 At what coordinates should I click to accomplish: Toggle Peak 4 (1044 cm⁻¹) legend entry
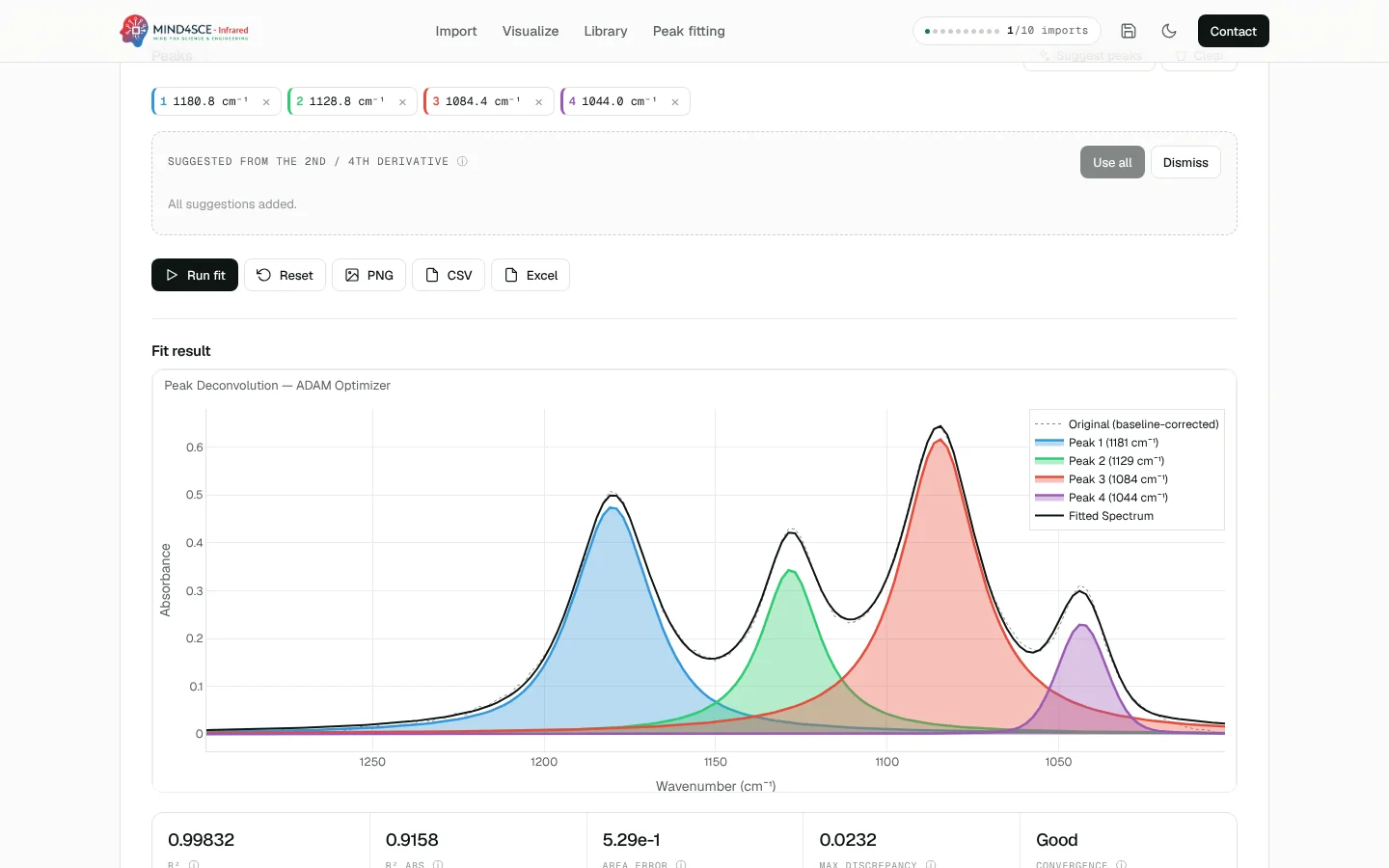coord(1102,498)
